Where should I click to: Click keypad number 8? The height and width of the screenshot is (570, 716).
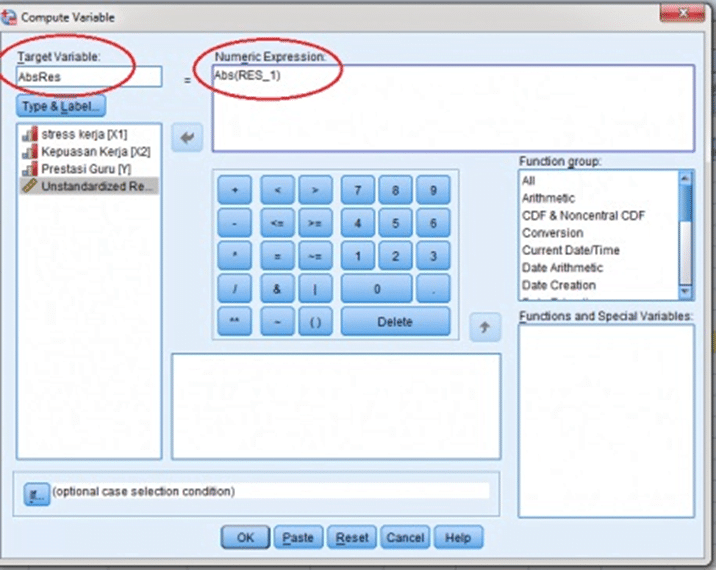point(395,190)
